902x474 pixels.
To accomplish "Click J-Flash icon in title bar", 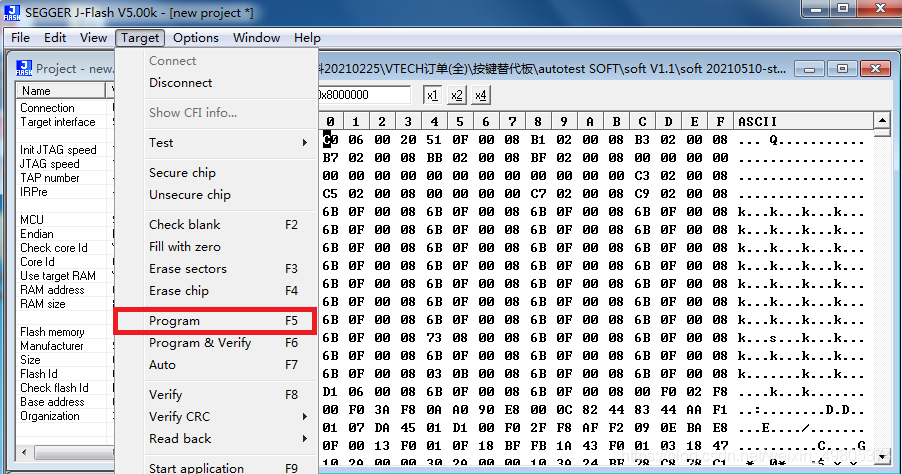I will click(12, 12).
